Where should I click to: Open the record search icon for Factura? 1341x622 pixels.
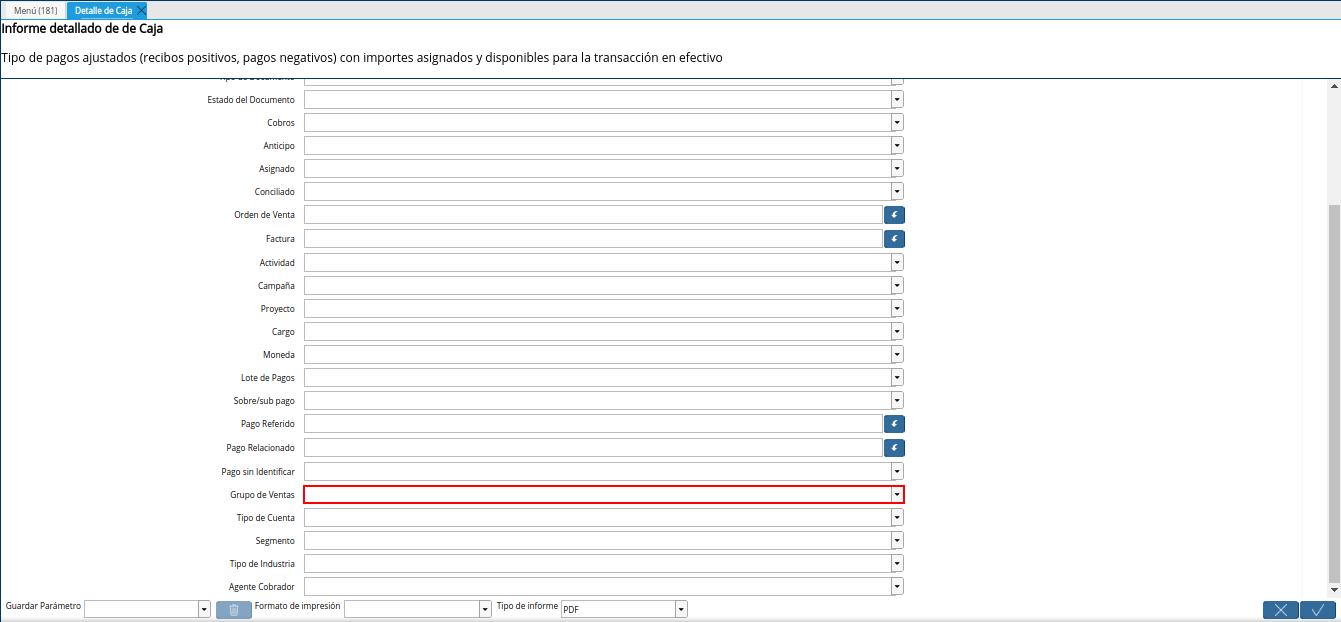tap(893, 238)
